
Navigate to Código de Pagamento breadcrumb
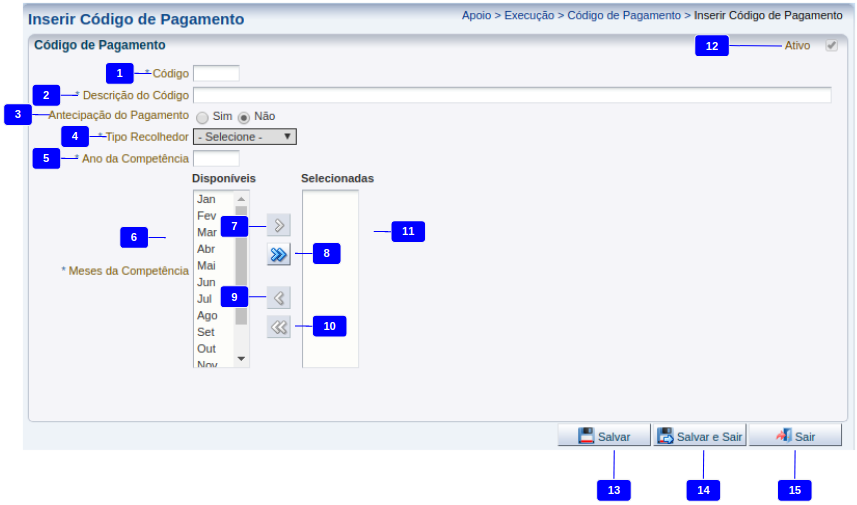pyautogui.click(x=624, y=16)
